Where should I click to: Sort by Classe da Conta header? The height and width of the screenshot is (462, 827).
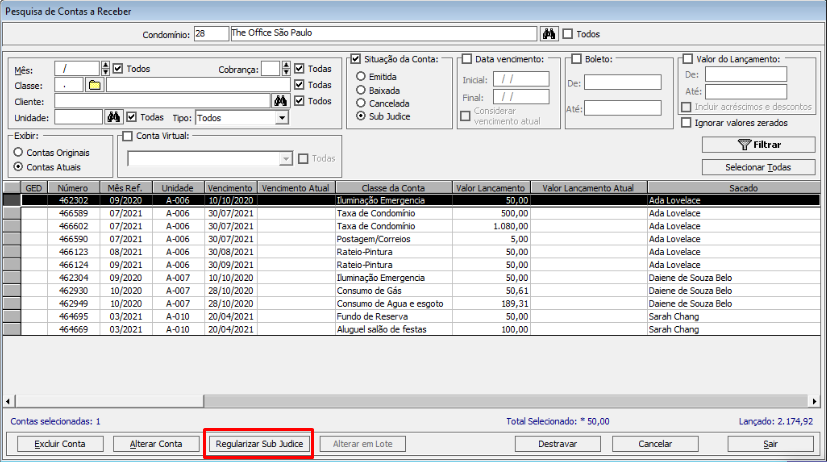point(393,188)
